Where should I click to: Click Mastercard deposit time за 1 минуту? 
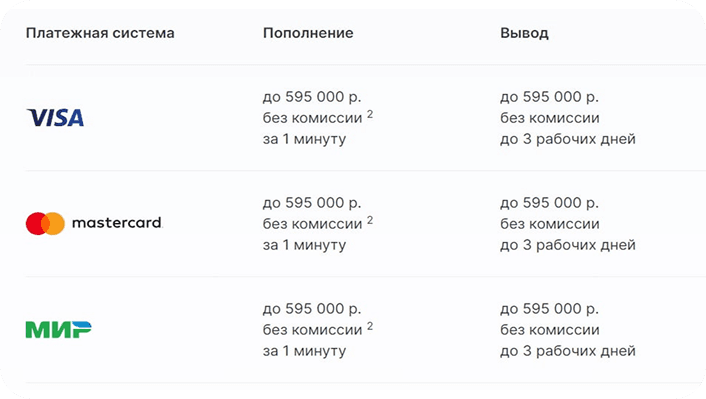(304, 245)
